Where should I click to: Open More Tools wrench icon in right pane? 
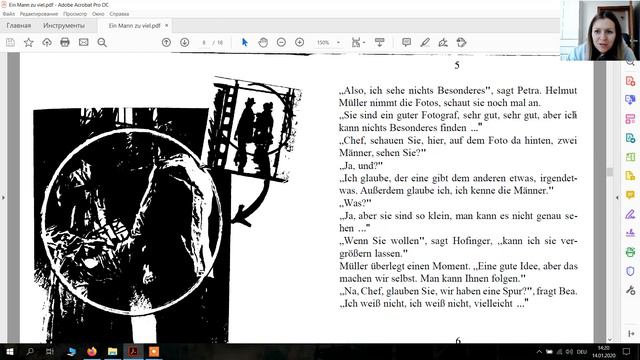click(630, 290)
